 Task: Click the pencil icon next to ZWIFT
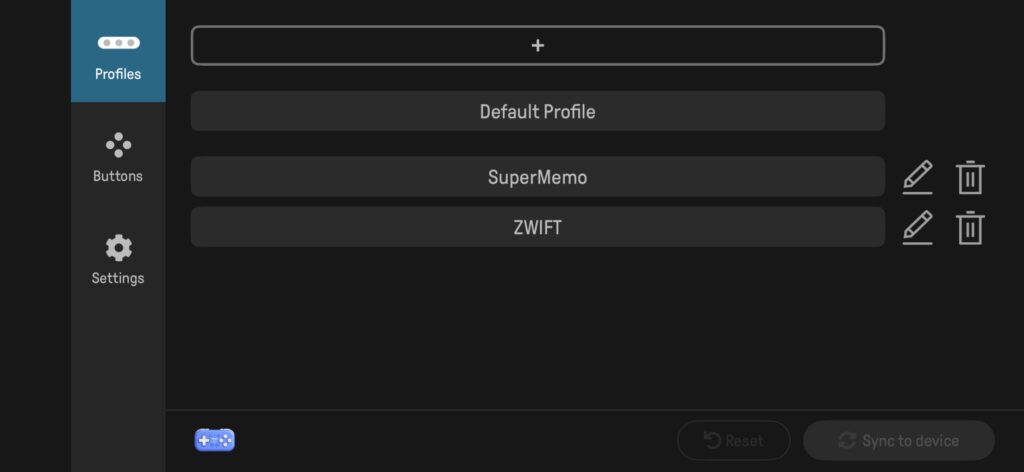pyautogui.click(x=917, y=228)
